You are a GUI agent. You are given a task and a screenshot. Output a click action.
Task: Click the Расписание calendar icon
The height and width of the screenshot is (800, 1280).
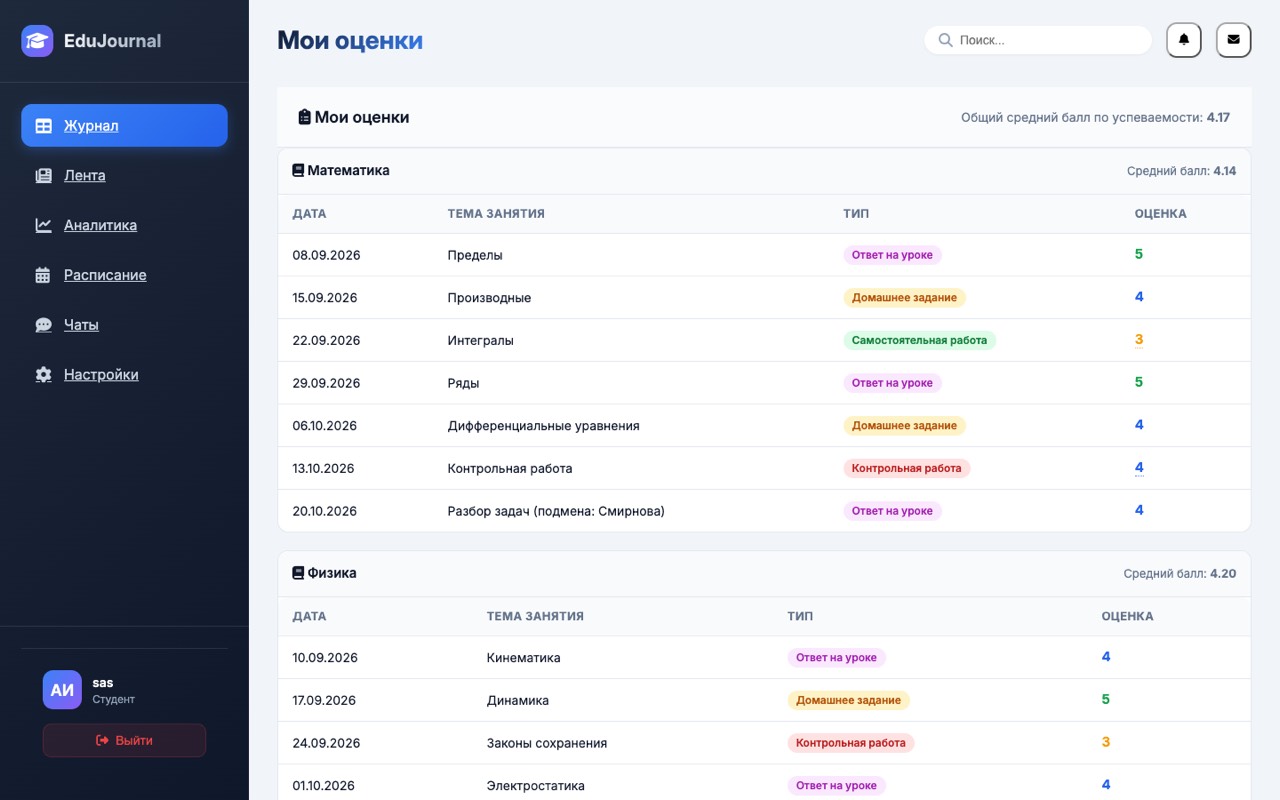point(43,275)
